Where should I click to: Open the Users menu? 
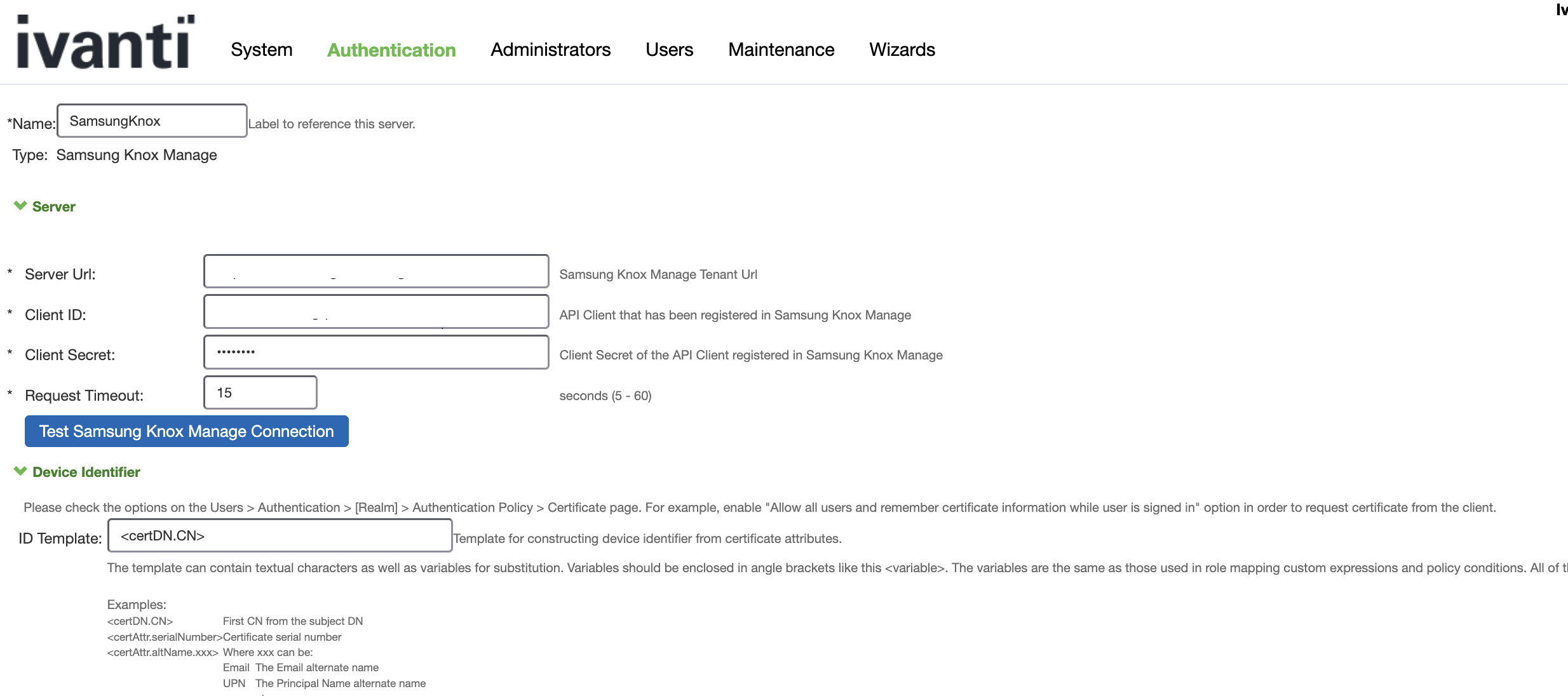pyautogui.click(x=669, y=50)
